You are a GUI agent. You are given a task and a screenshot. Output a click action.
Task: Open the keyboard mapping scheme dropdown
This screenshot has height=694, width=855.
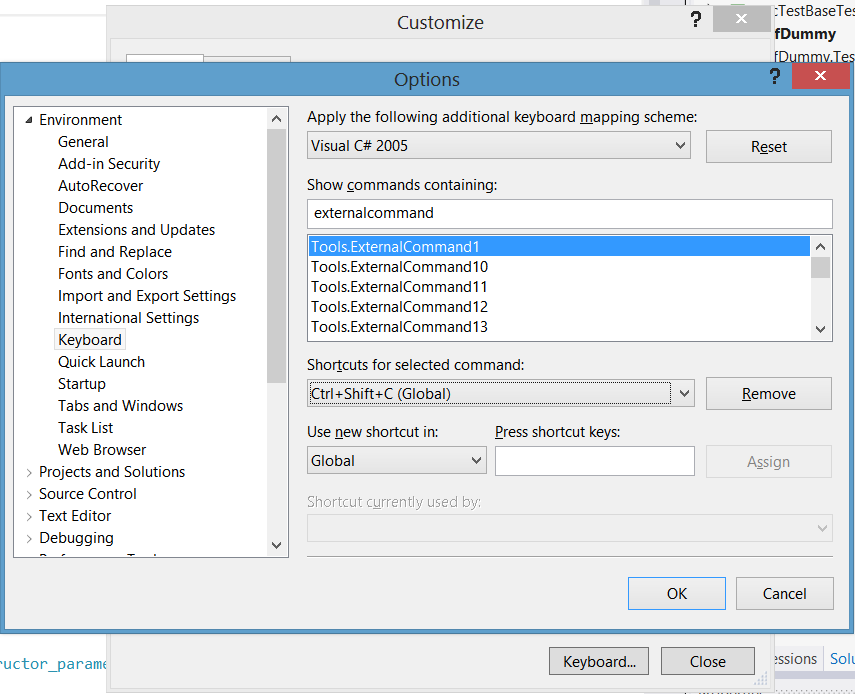click(x=680, y=146)
